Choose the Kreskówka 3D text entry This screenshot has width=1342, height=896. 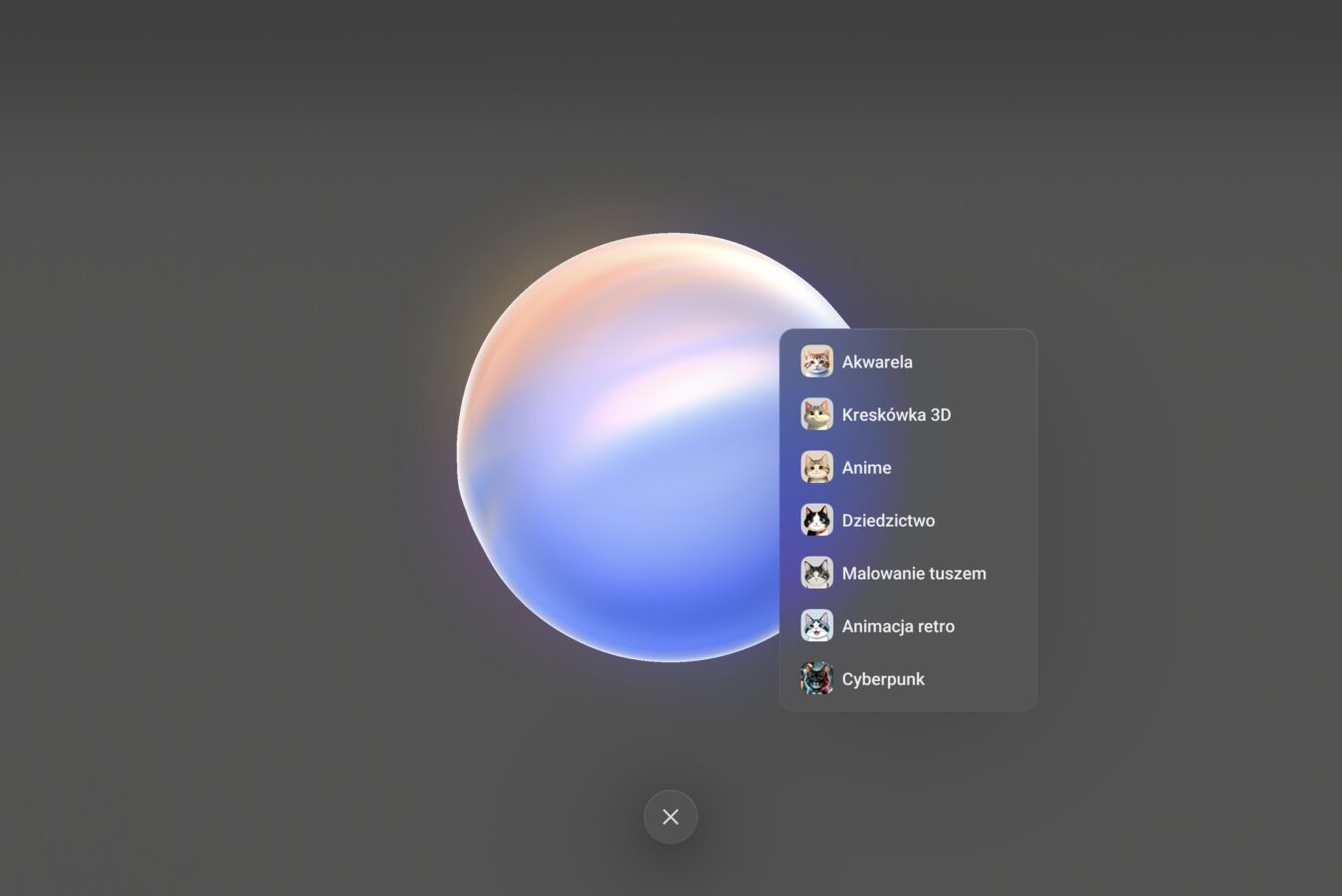pyautogui.click(x=896, y=415)
